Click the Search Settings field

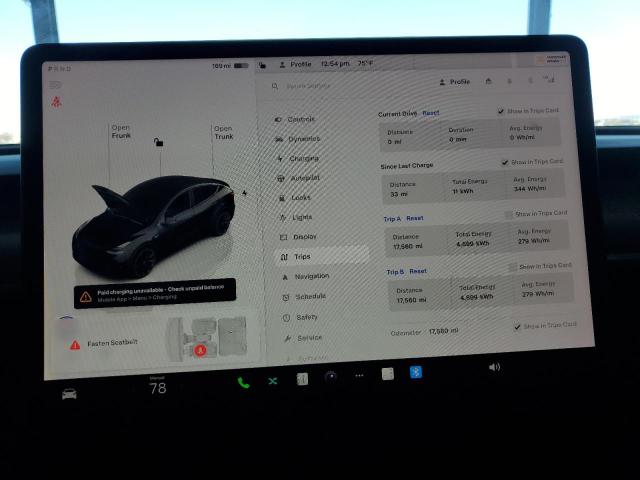(307, 86)
